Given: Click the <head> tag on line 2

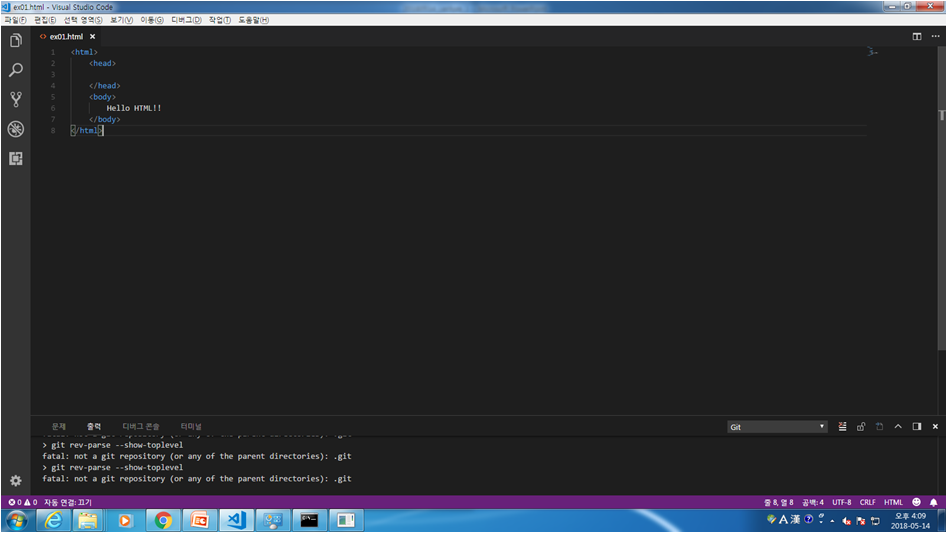Looking at the screenshot, I should (x=103, y=63).
